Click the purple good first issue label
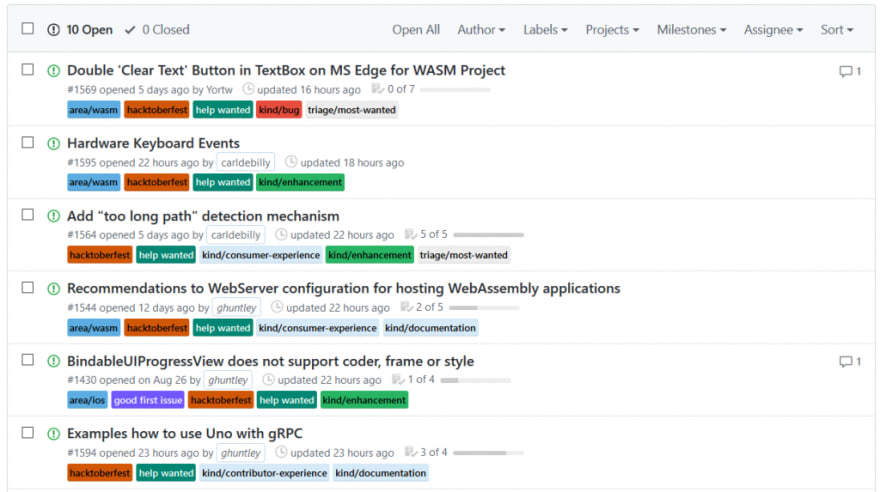The width and height of the screenshot is (880, 492). pos(148,401)
